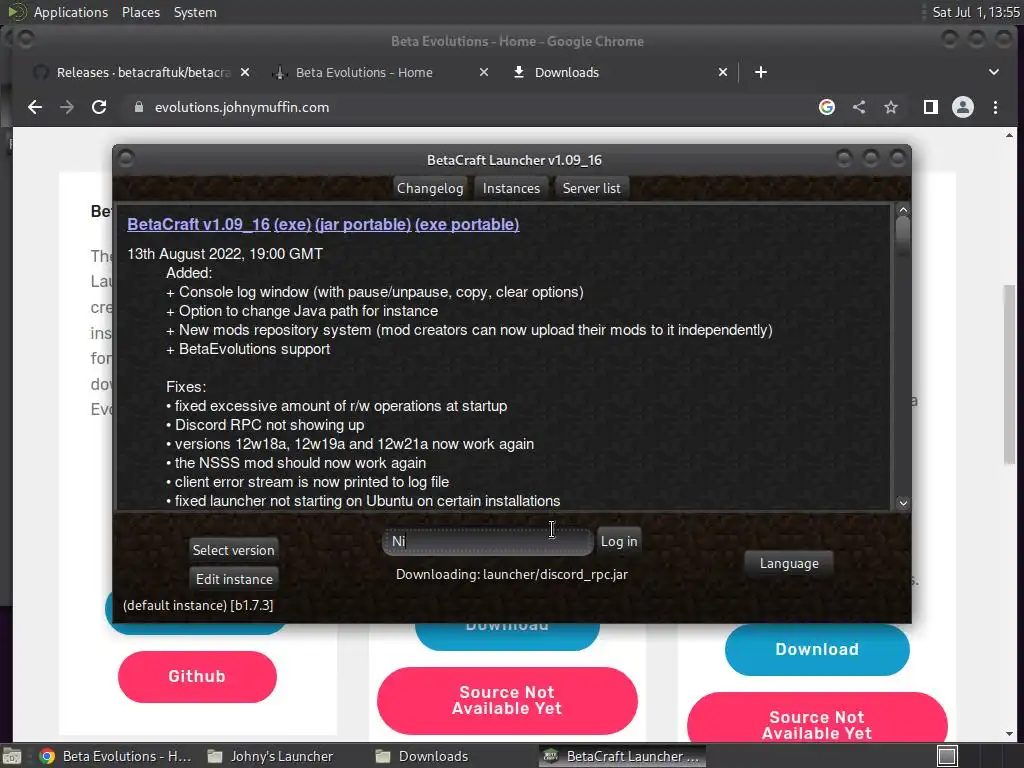Screen dimensions: 1024x768
Task: Click the Select version button
Action: [233, 550]
